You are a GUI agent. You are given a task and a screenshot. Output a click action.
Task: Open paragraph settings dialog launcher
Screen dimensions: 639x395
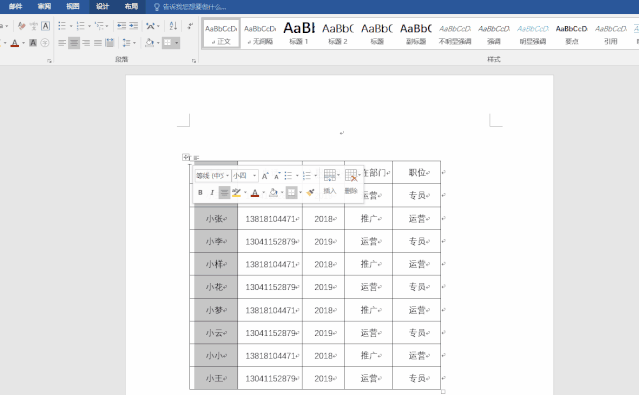194,61
